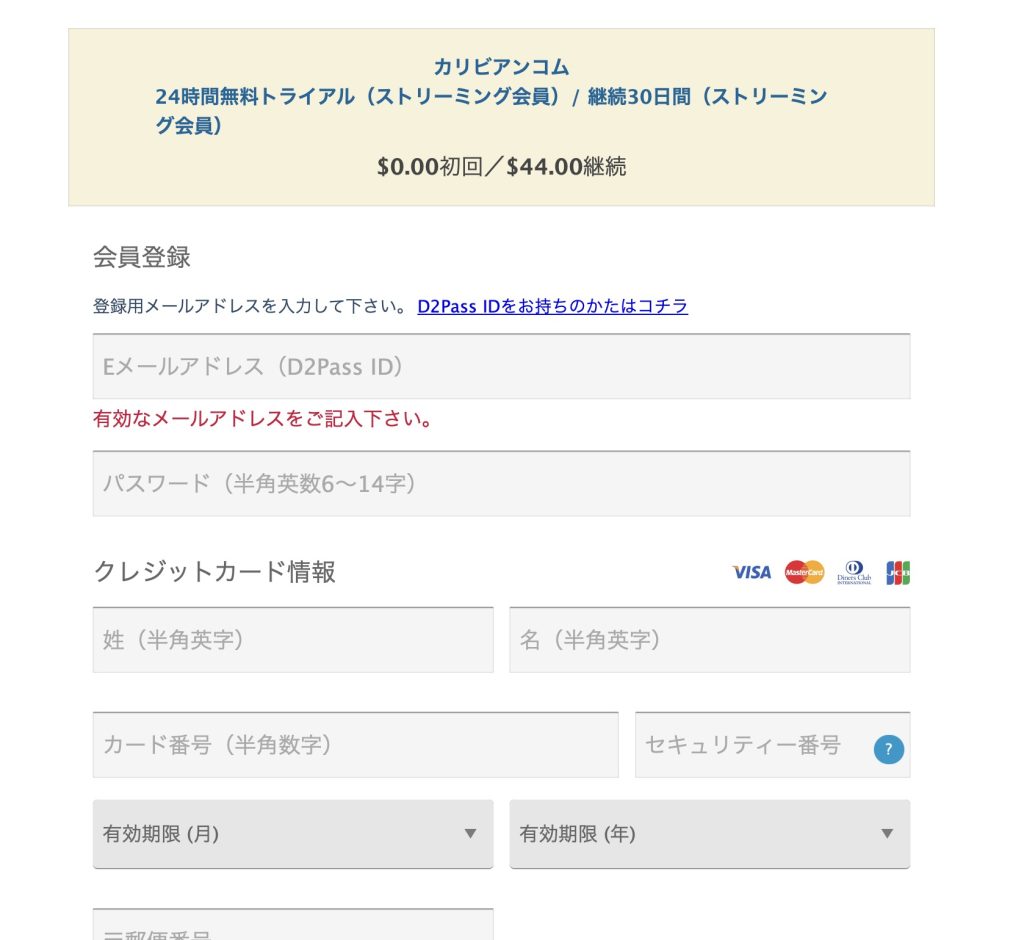Expand the 有効期限 (年) dropdown
1024x940 pixels.
click(x=709, y=834)
